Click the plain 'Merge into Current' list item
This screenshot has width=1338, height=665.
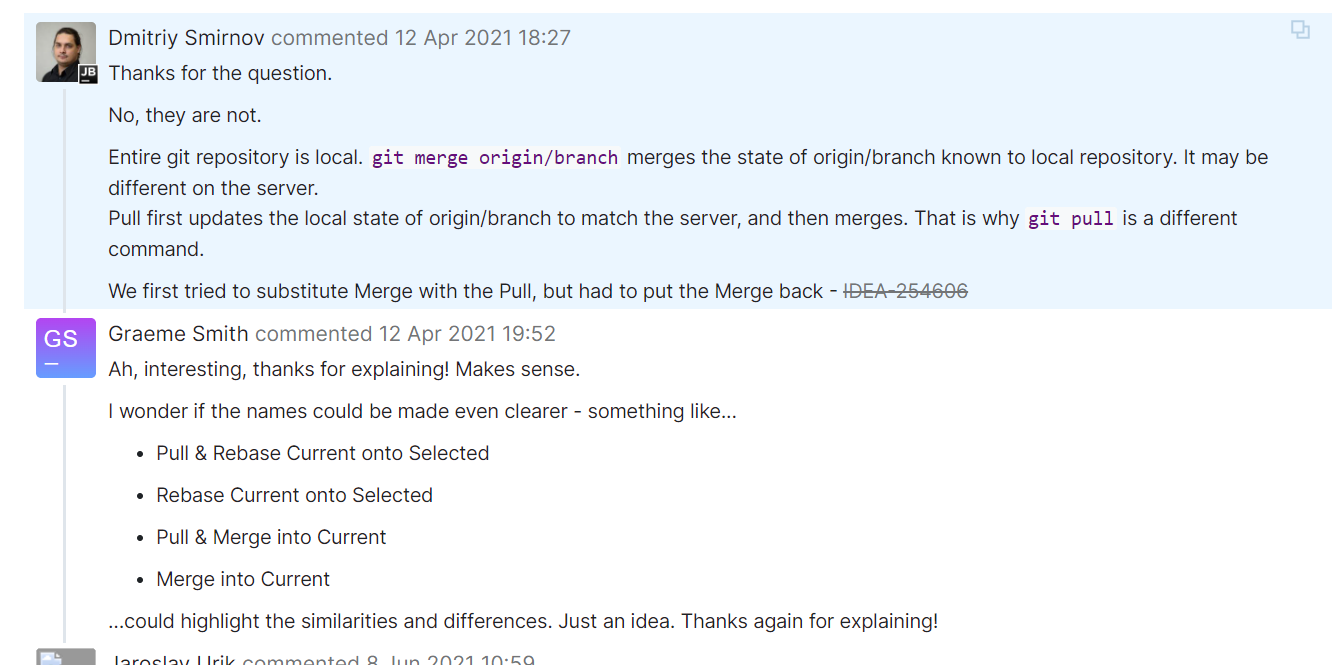pyautogui.click(x=243, y=579)
